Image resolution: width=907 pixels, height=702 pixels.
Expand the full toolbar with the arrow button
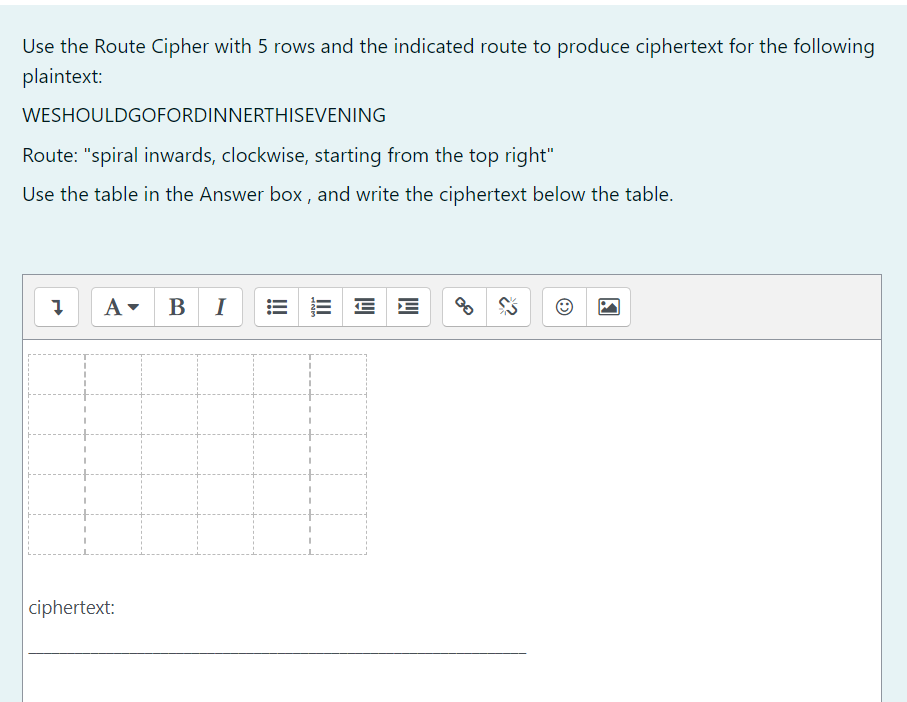[56, 307]
